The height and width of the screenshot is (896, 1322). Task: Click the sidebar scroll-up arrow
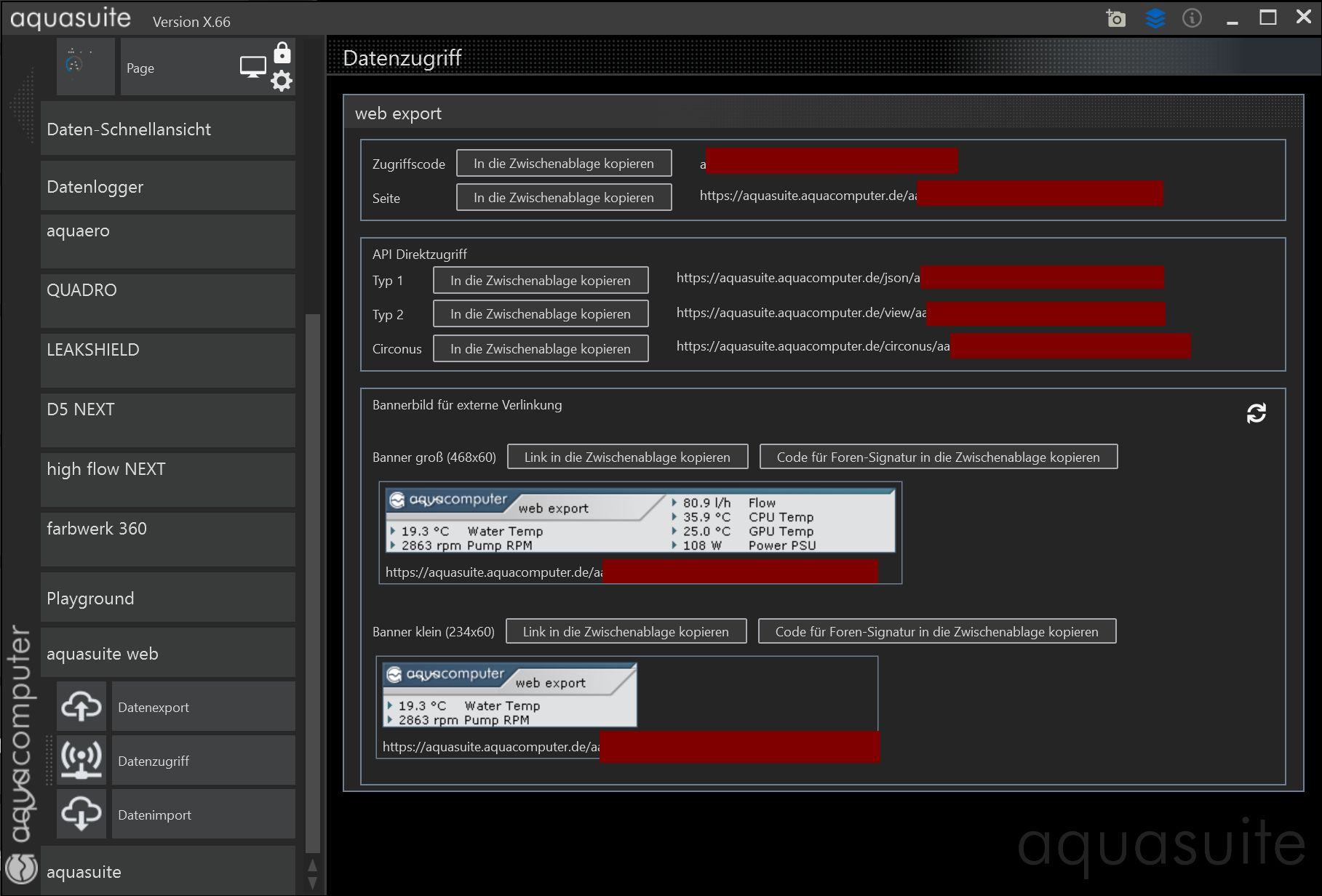point(313,865)
